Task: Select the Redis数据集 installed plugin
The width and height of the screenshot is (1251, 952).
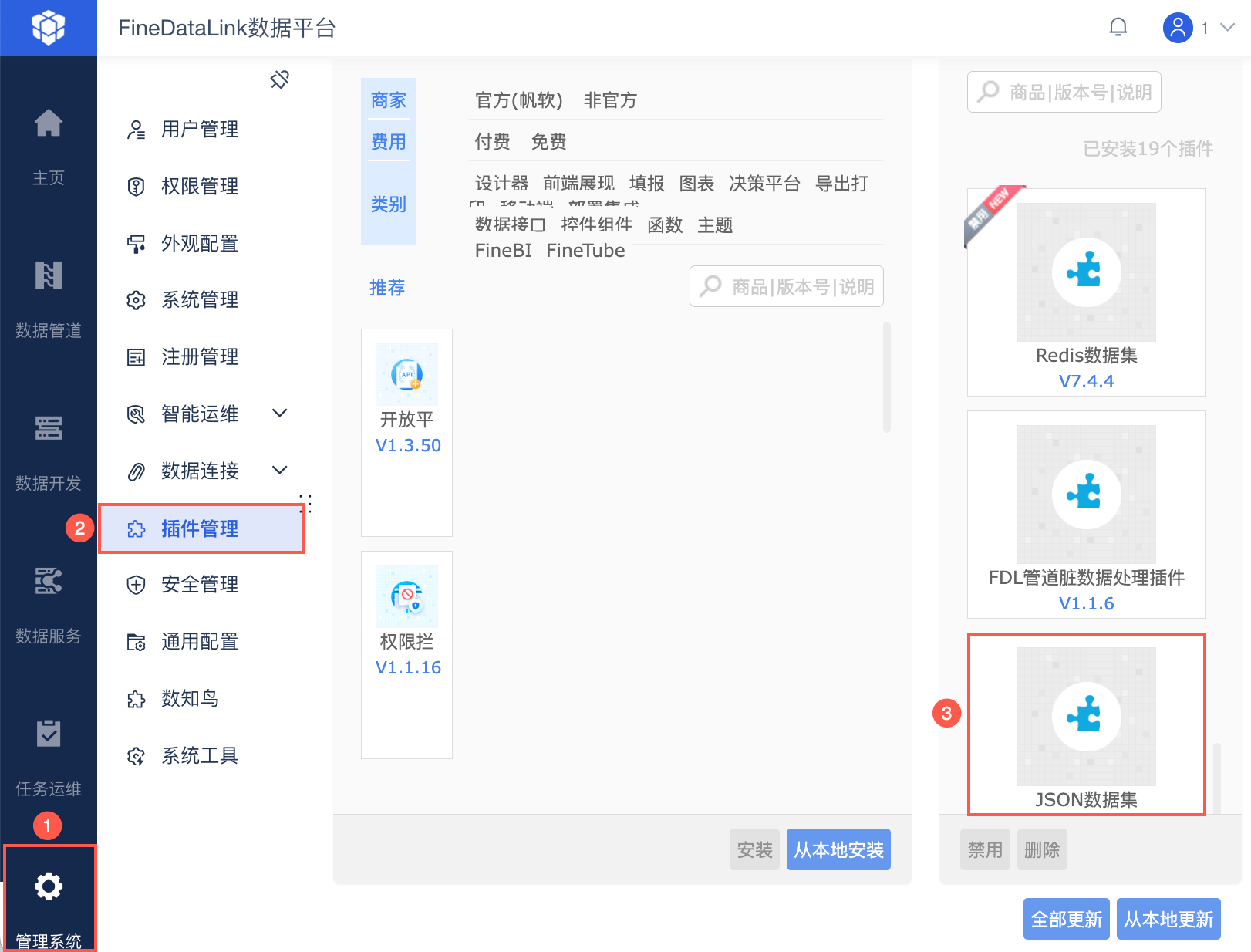Action: [1086, 292]
